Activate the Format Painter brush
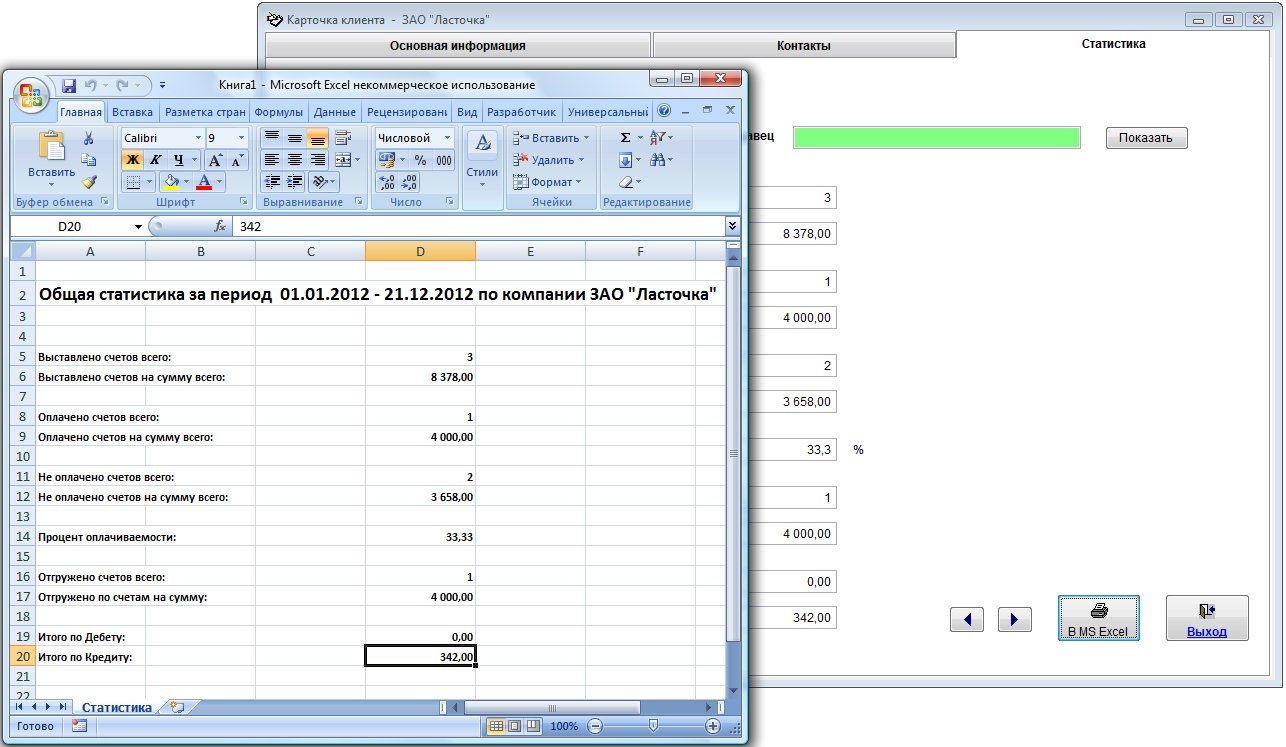Viewport: 1286px width, 747px height. click(89, 182)
